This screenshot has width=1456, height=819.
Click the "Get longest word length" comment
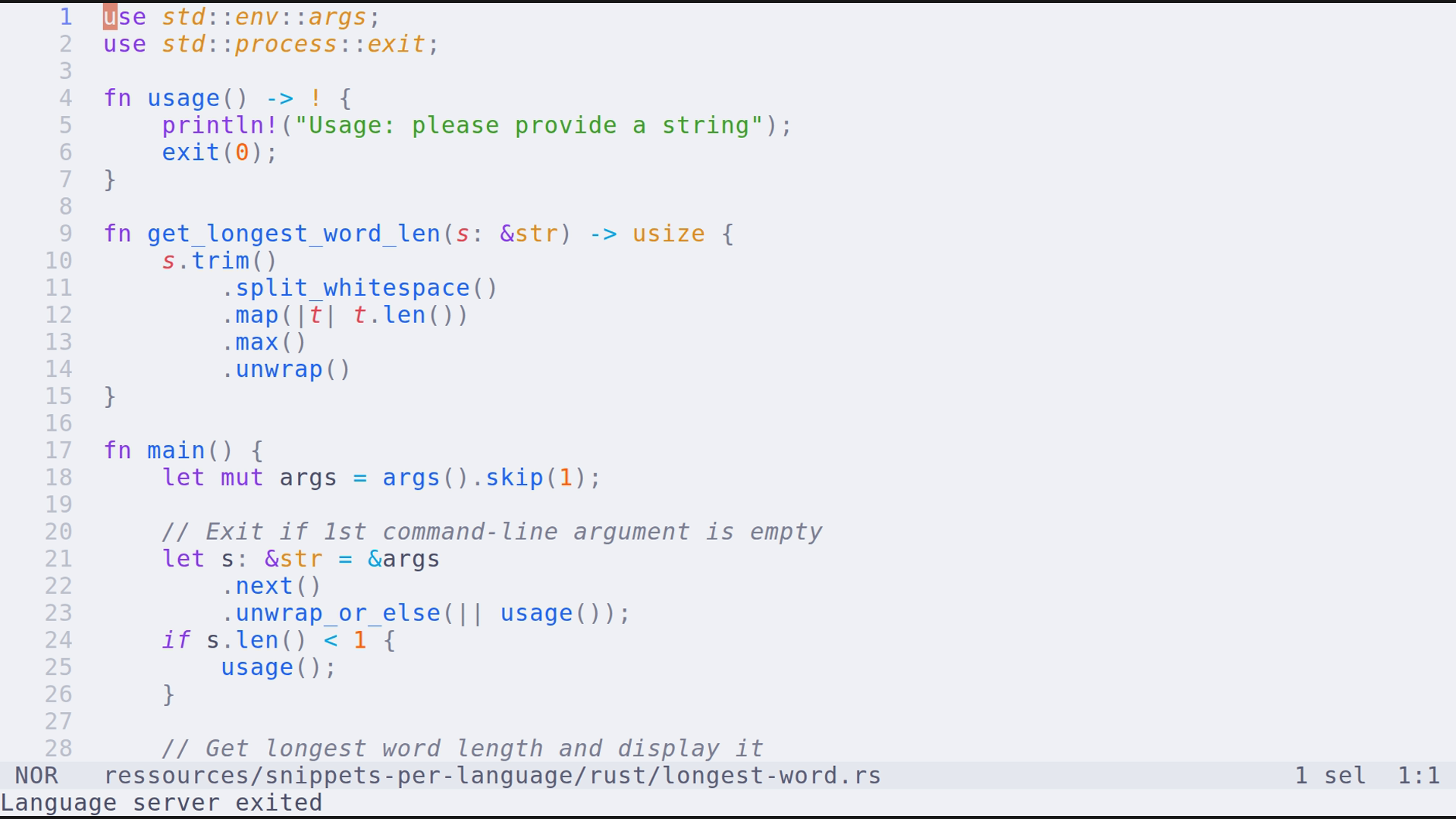click(x=462, y=748)
